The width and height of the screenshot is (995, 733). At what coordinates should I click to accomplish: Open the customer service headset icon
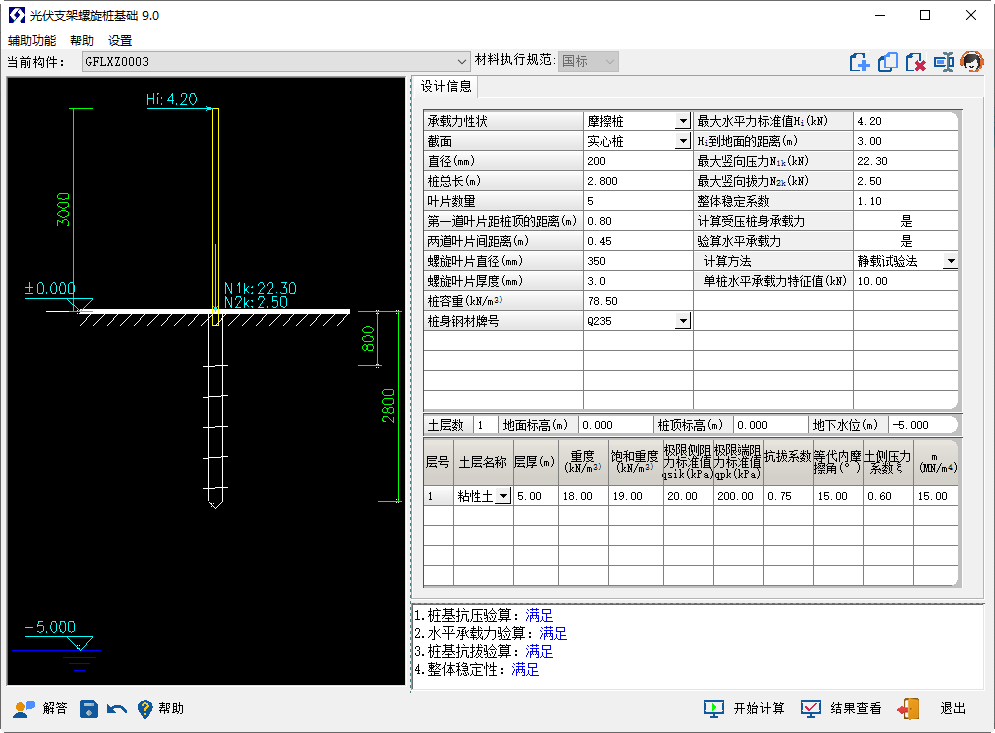tap(971, 62)
